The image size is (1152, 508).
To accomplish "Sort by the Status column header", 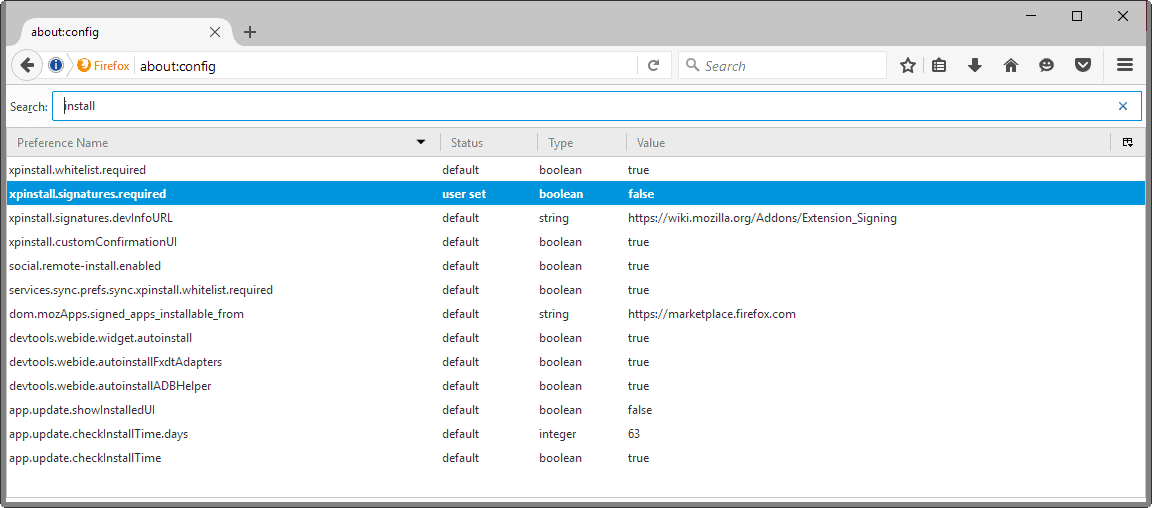I will (489, 143).
